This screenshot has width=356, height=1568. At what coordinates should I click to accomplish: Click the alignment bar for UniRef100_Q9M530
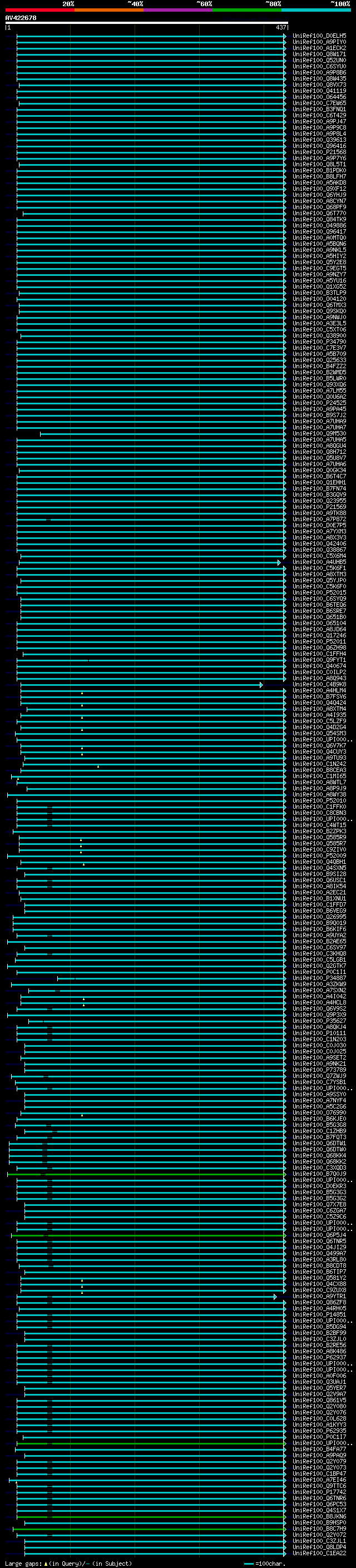point(162,434)
